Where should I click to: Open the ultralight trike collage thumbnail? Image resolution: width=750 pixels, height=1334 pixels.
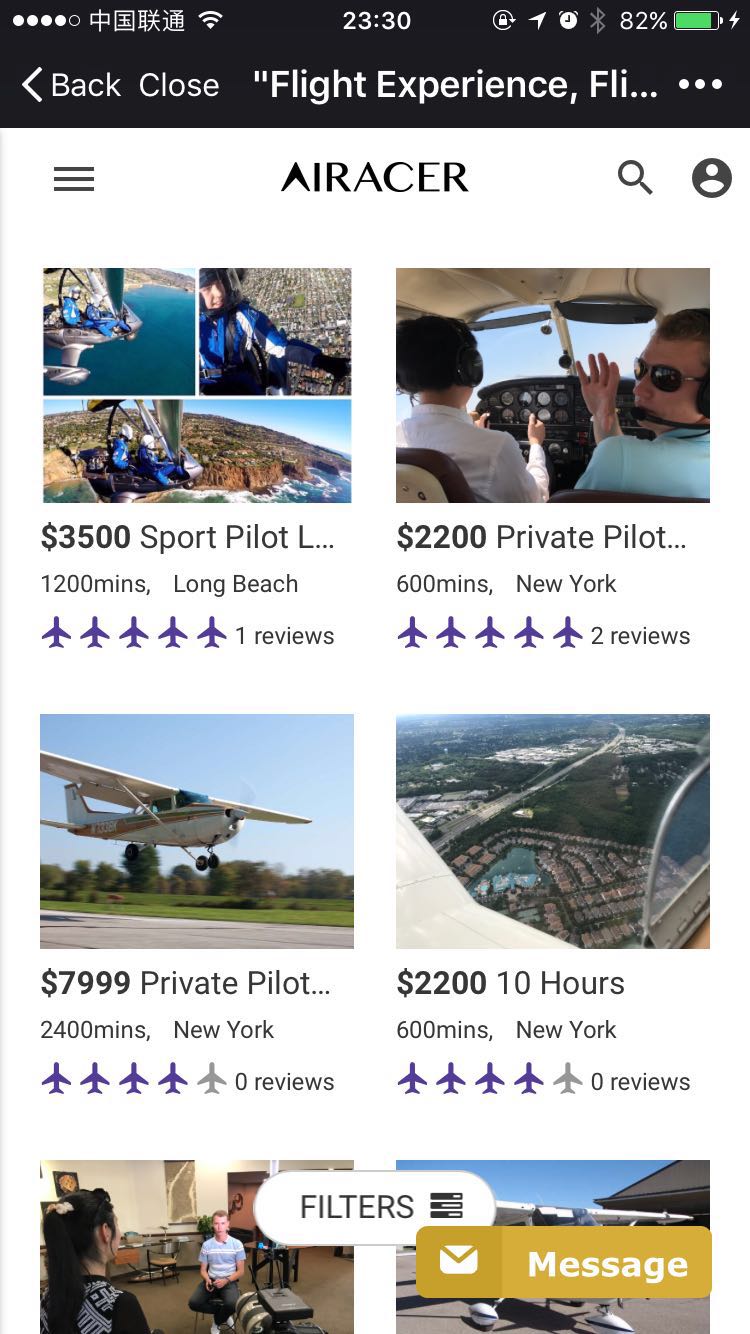pyautogui.click(x=197, y=385)
